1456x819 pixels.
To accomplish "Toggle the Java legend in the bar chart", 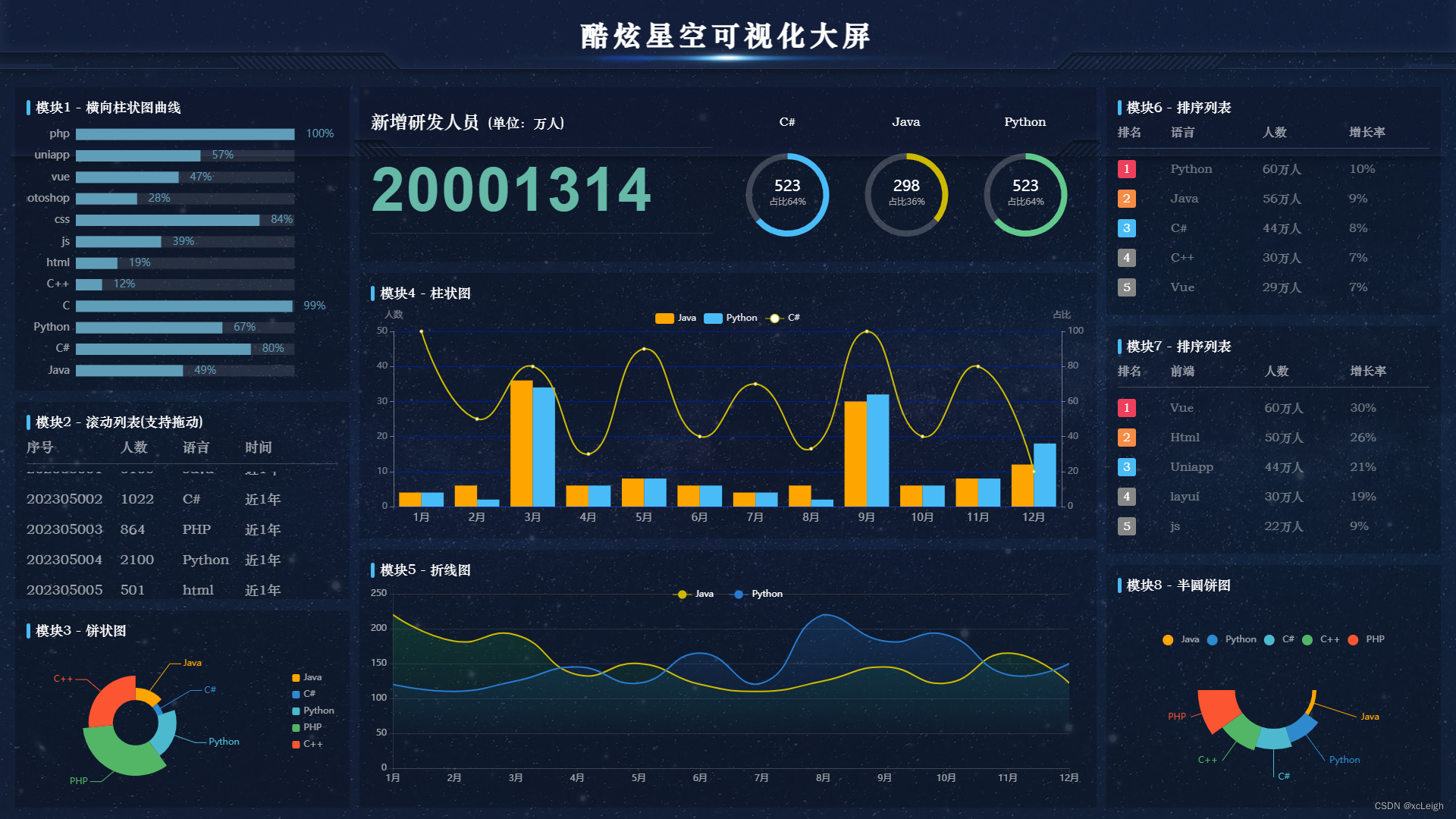I will tap(676, 318).
